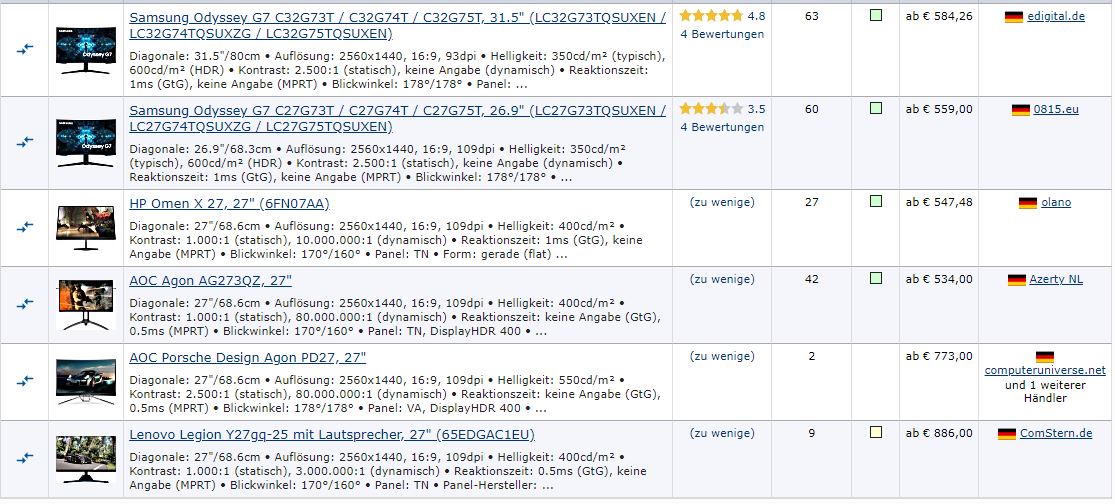Image resolution: width=1115 pixels, height=504 pixels.
Task: Click compare arrows icon for Samsung Odyssey G7 31.5"
Action: (x=25, y=49)
